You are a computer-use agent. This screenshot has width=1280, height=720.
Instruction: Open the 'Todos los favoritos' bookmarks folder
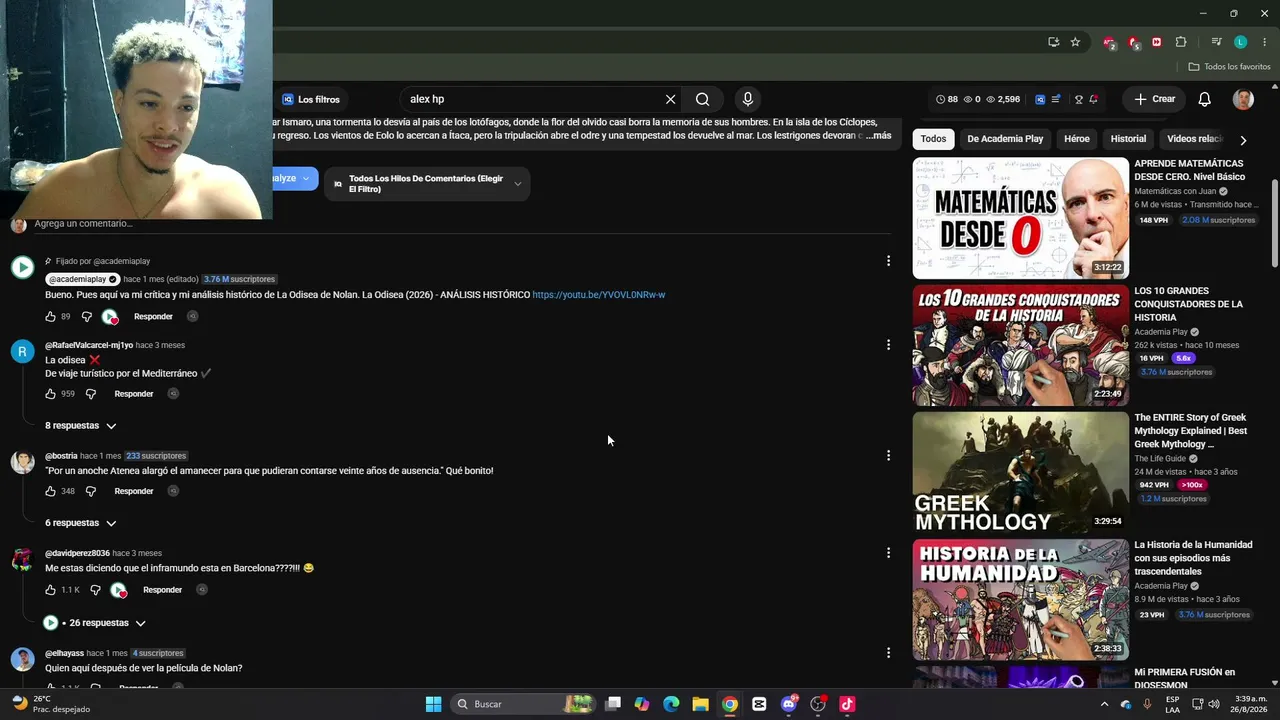pos(1229,67)
